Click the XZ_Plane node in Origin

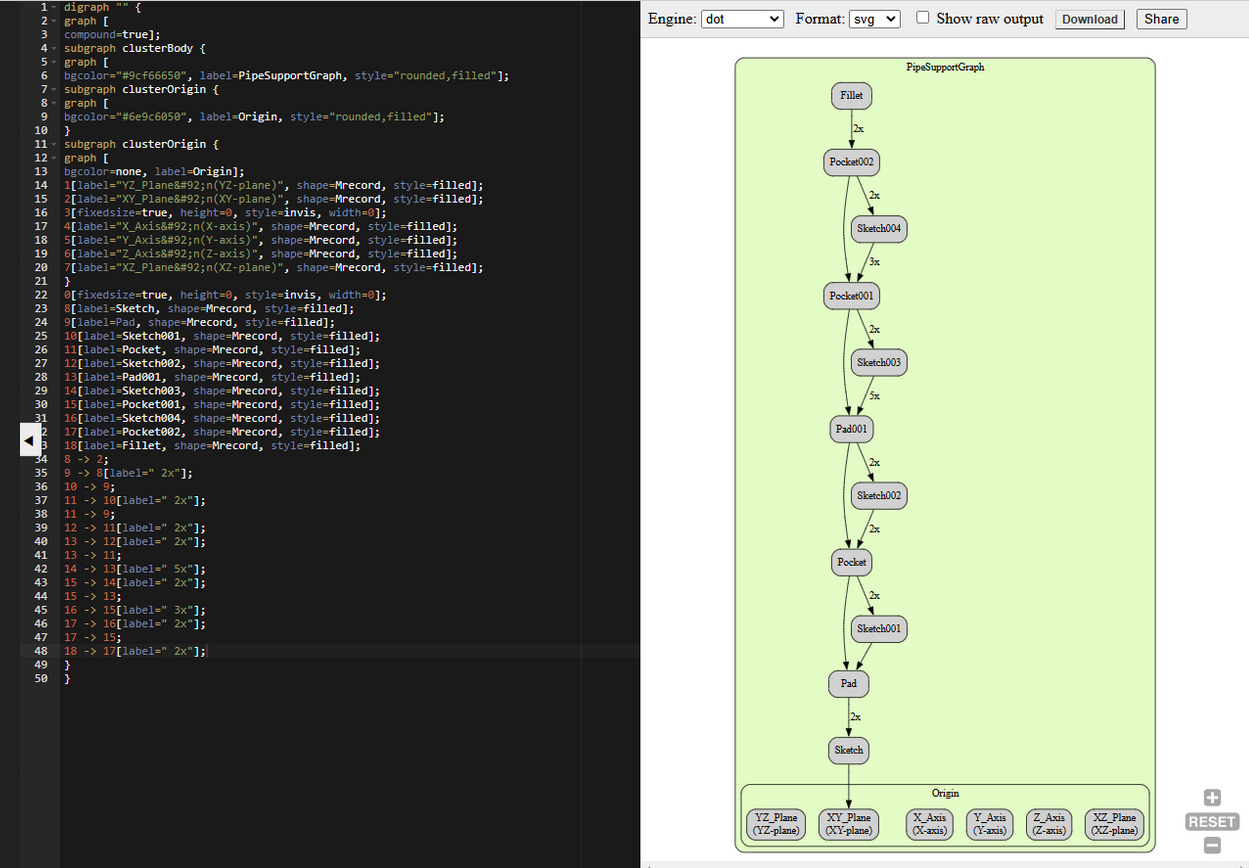tap(1114, 824)
